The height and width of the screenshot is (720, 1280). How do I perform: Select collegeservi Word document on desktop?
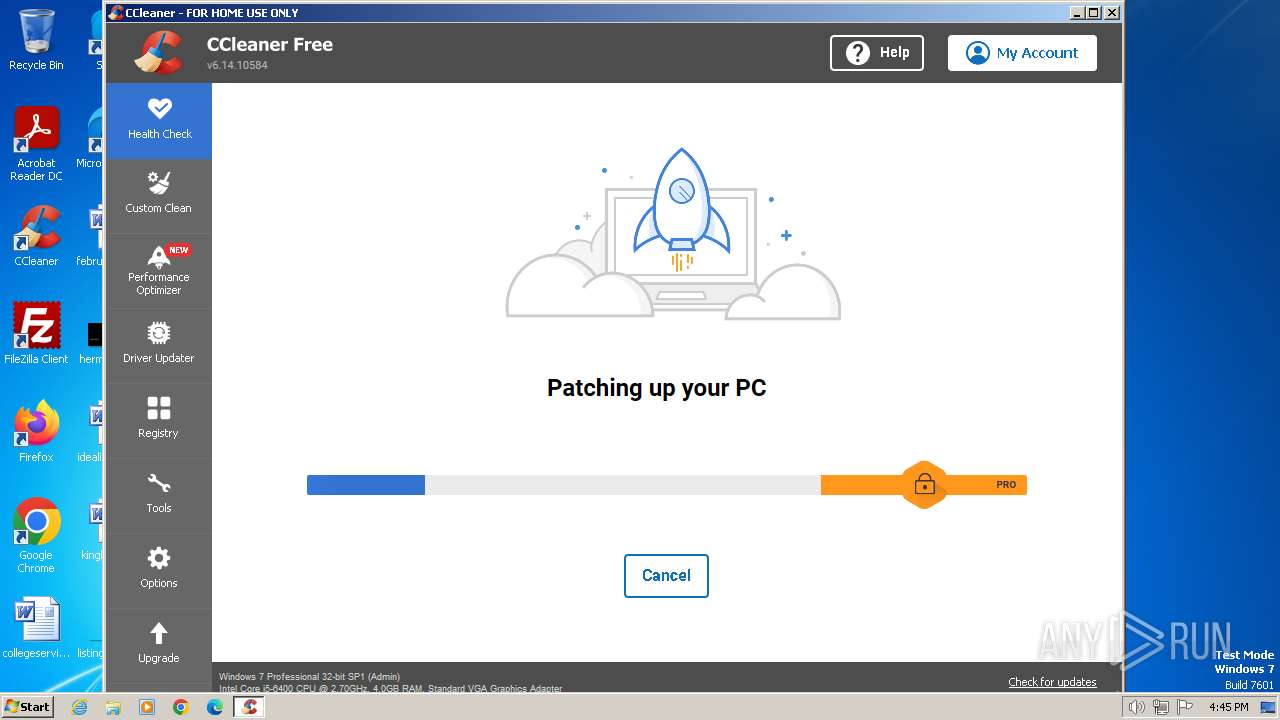tap(36, 628)
